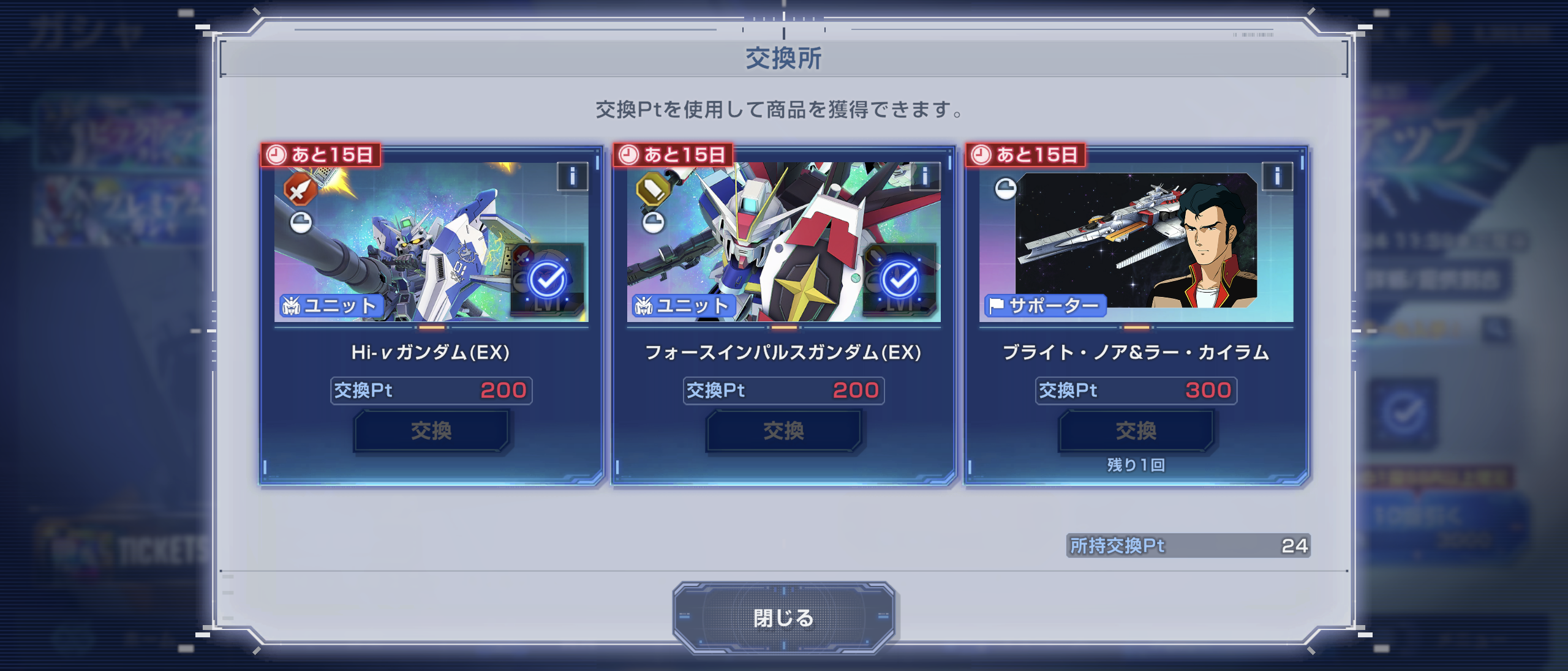Click the gold shield-type icon on Impulse card

(x=652, y=189)
